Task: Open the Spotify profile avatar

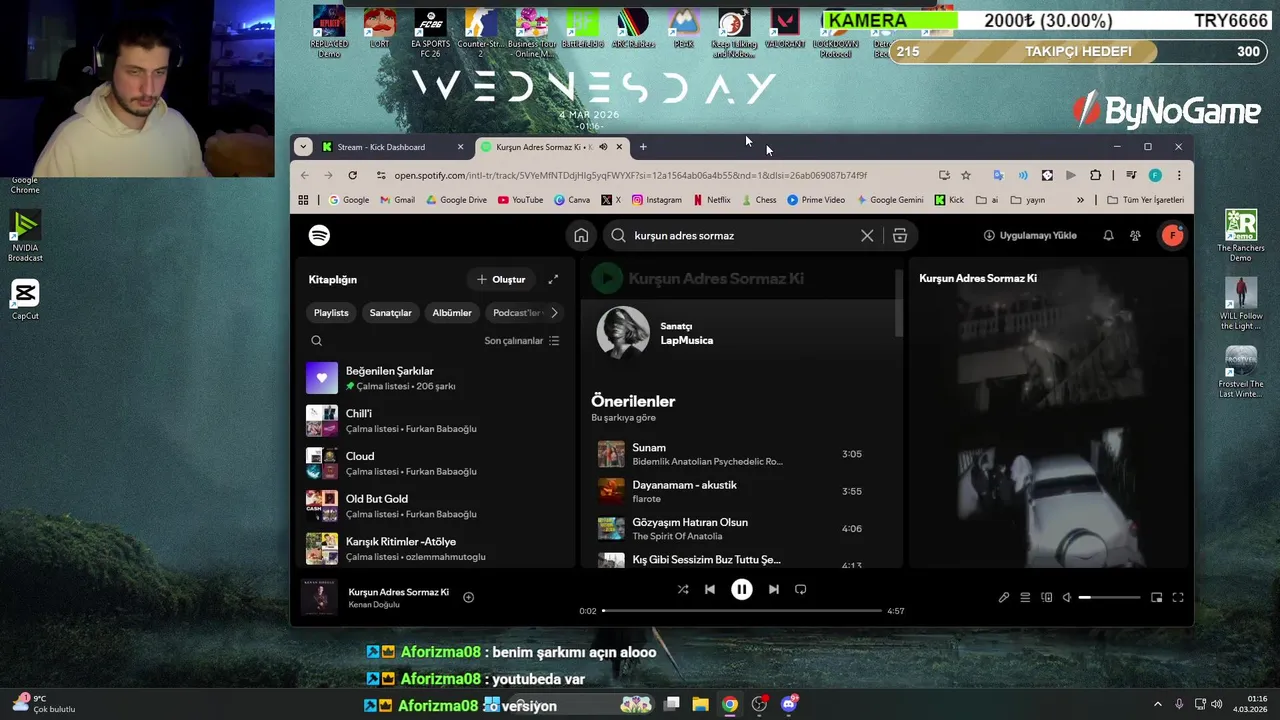Action: coord(1172,236)
